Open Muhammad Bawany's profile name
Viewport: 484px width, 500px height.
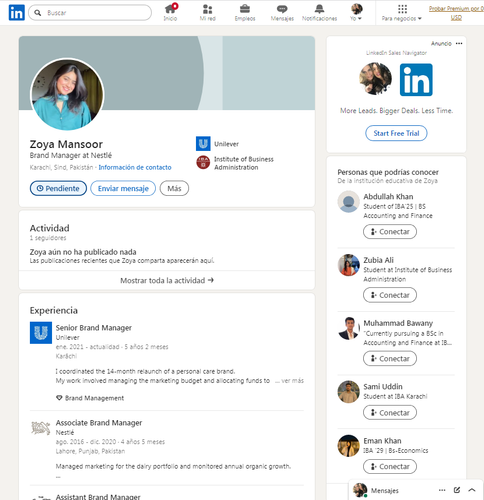point(398,323)
